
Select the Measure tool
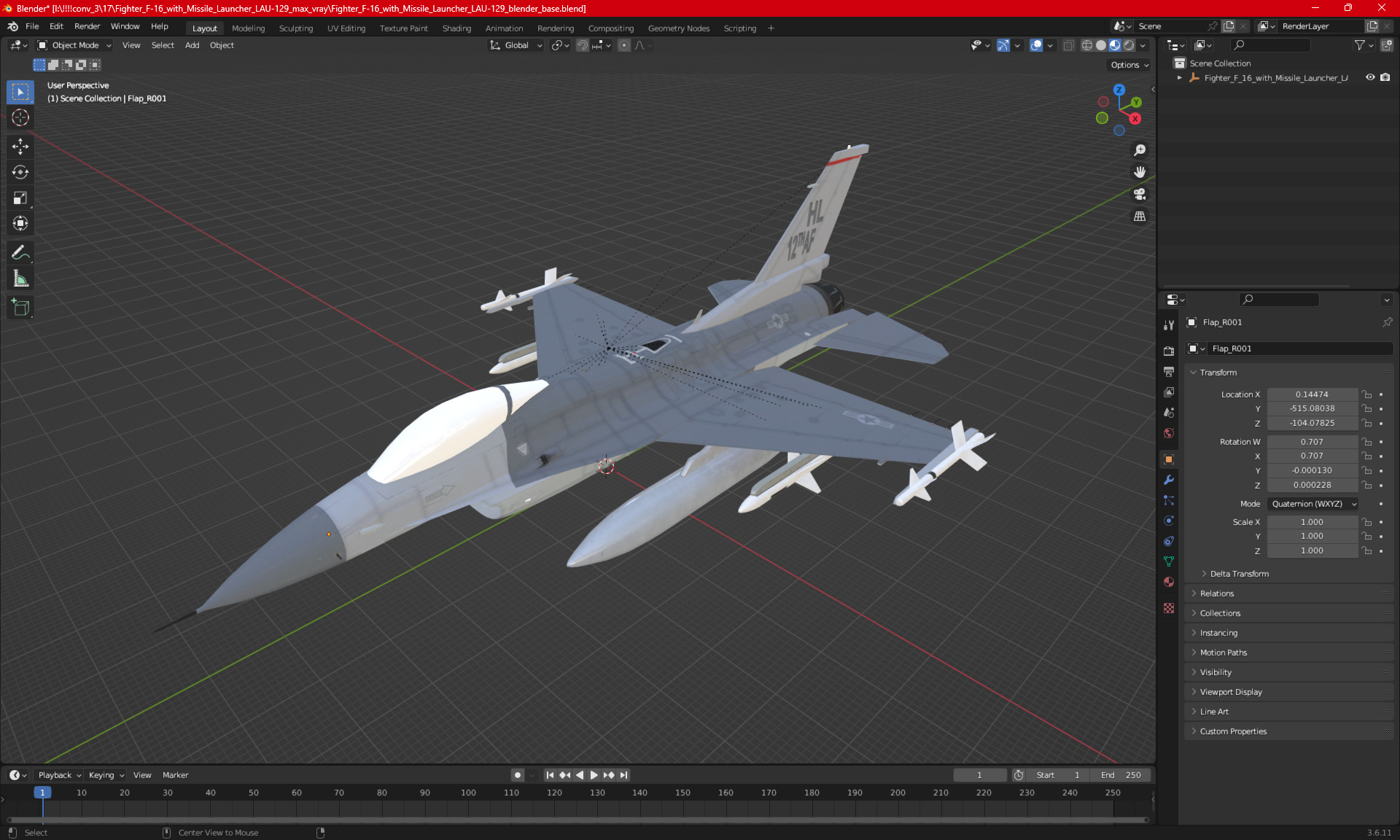[x=20, y=278]
